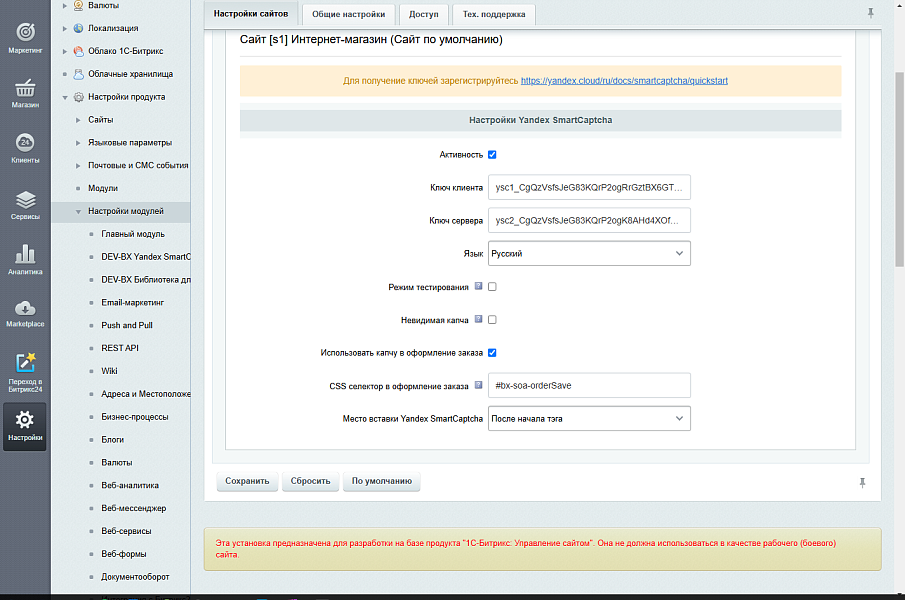Click the Сервисы sidebar icon
905x600 pixels.
point(24,200)
